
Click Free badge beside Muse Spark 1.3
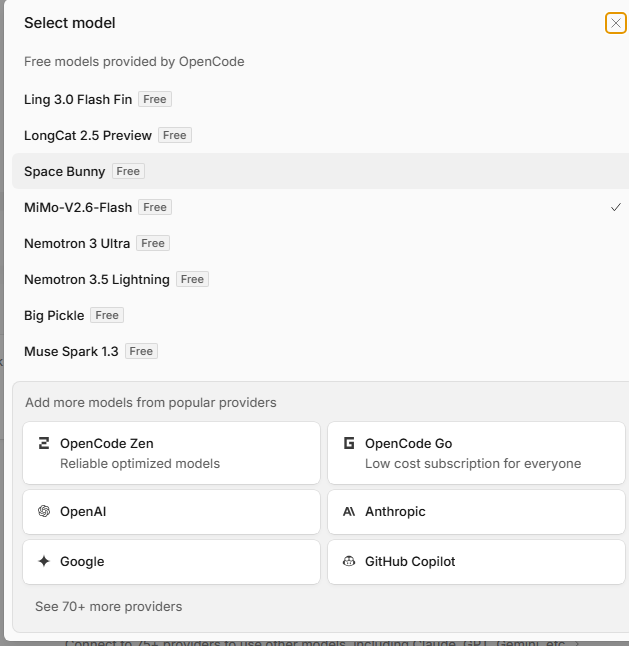141,351
